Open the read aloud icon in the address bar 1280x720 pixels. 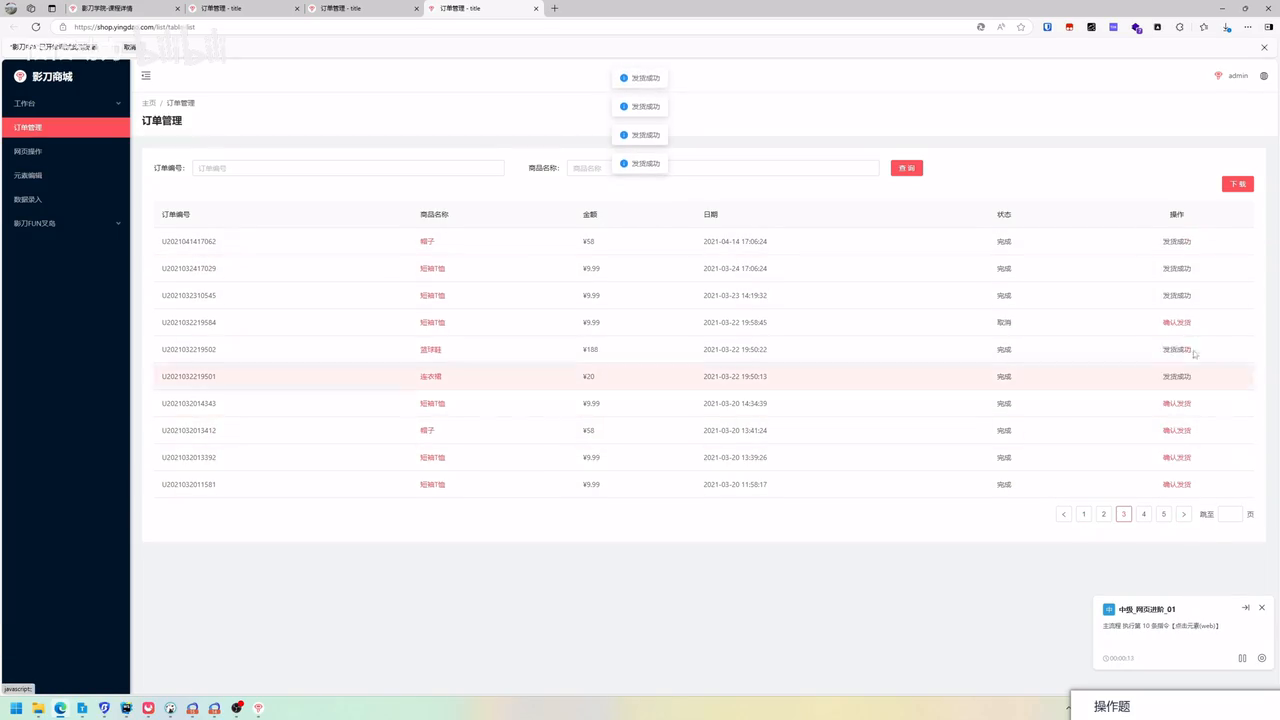click(x=1001, y=27)
